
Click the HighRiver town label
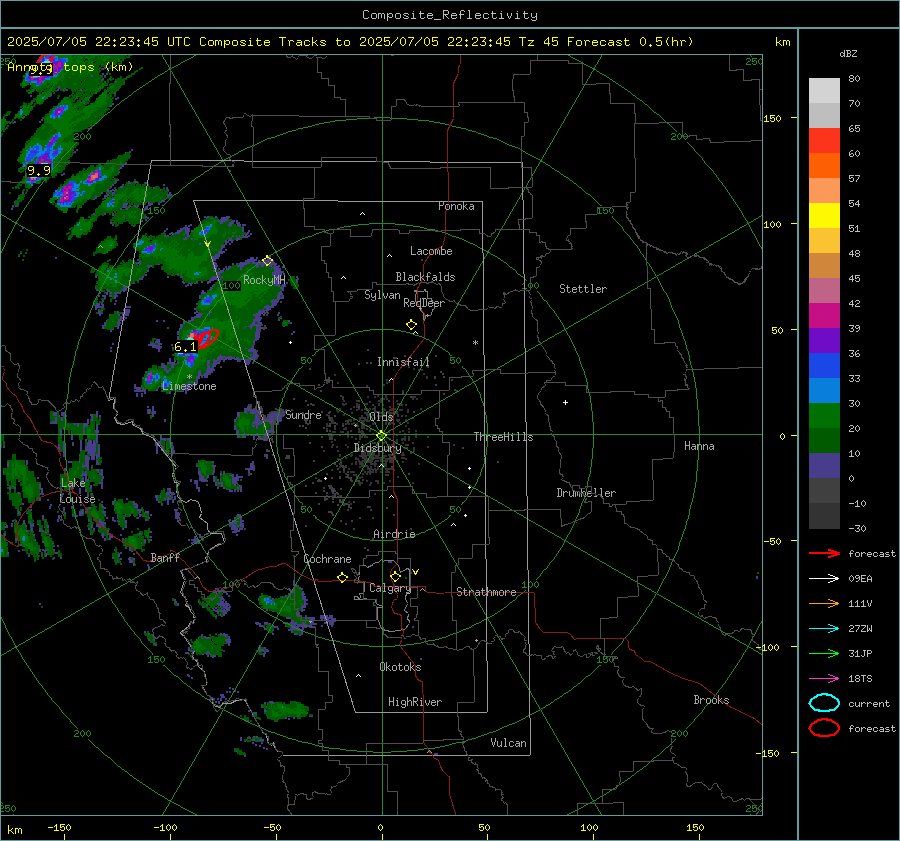[x=415, y=702]
